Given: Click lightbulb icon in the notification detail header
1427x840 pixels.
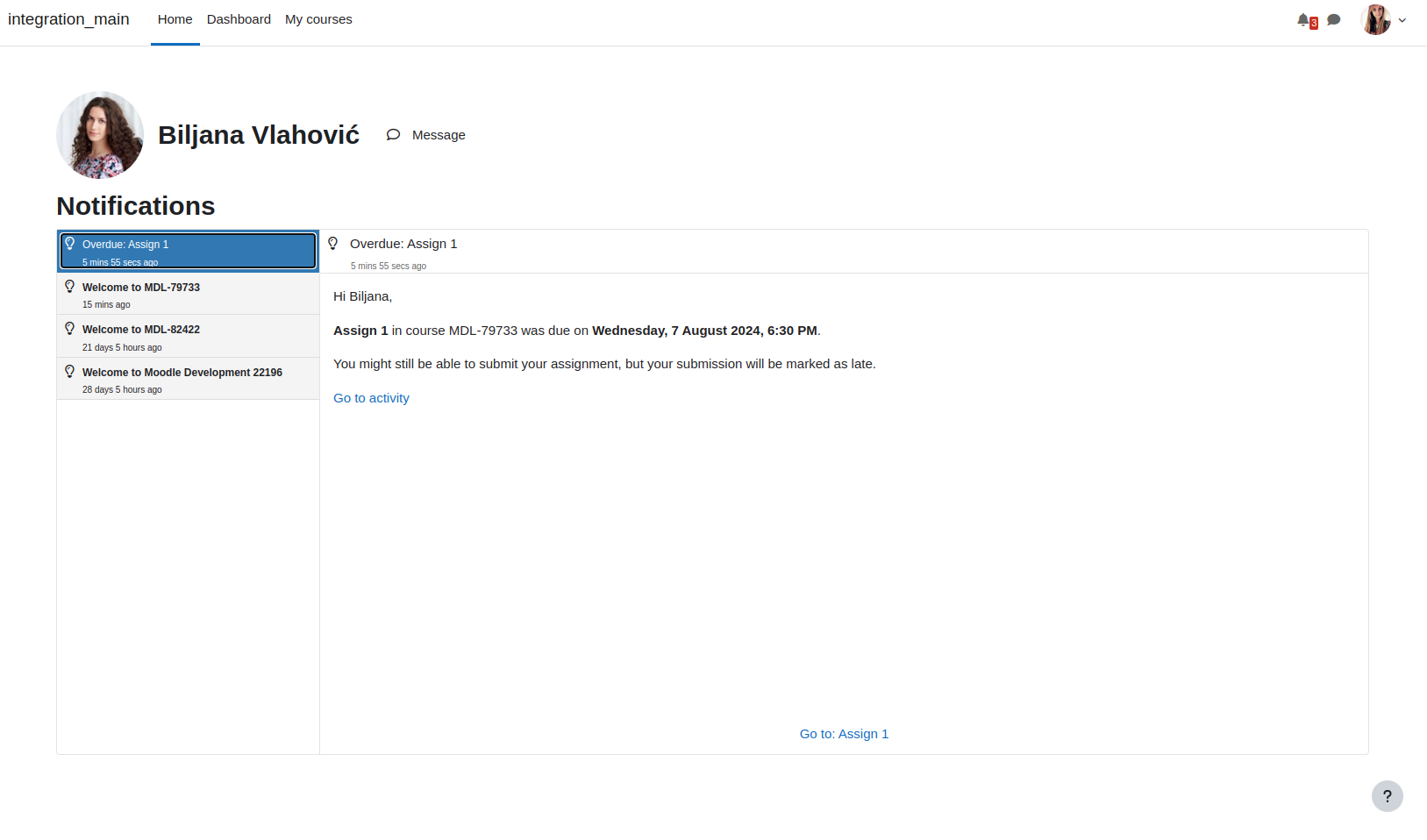Looking at the screenshot, I should coord(333,243).
